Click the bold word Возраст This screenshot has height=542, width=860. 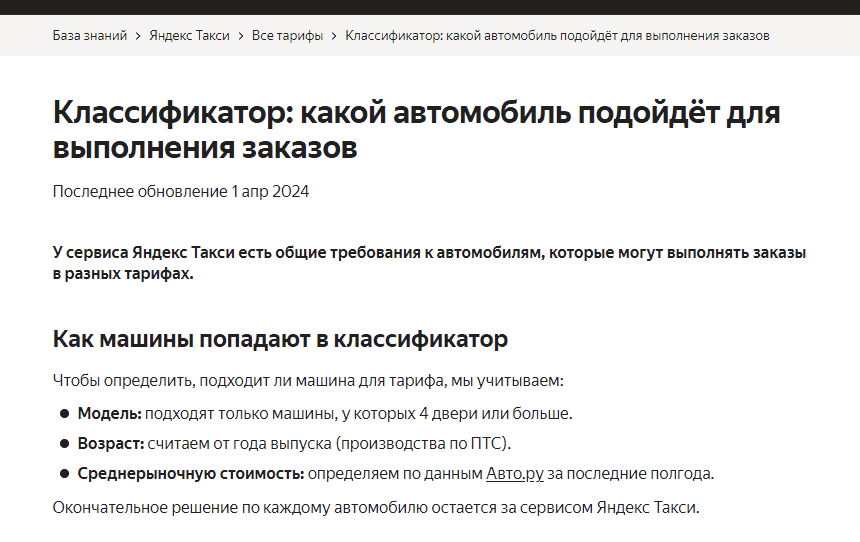(112, 443)
